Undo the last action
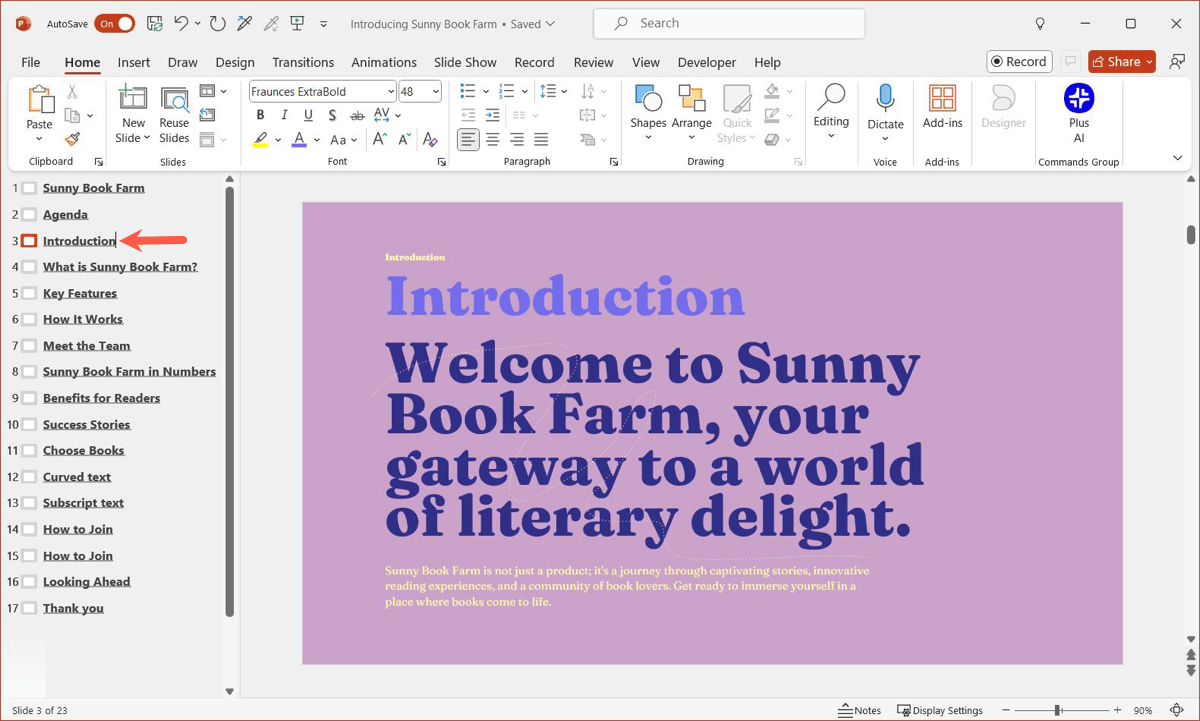 coord(181,23)
